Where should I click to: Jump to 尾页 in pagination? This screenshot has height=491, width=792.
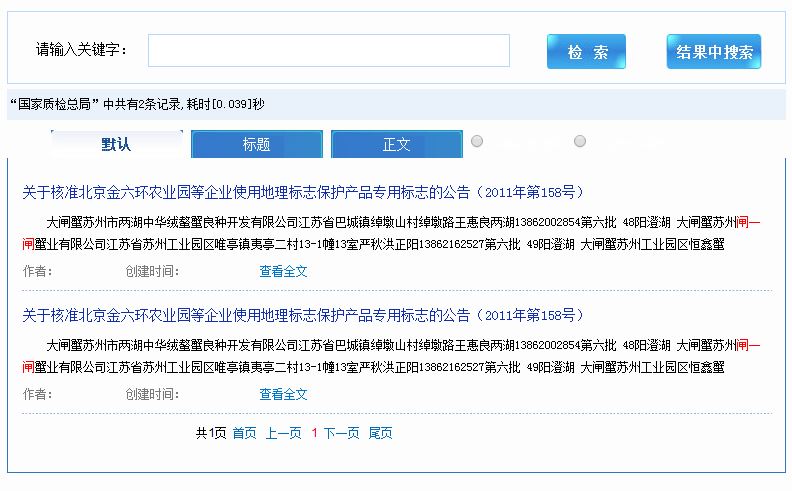pos(380,433)
